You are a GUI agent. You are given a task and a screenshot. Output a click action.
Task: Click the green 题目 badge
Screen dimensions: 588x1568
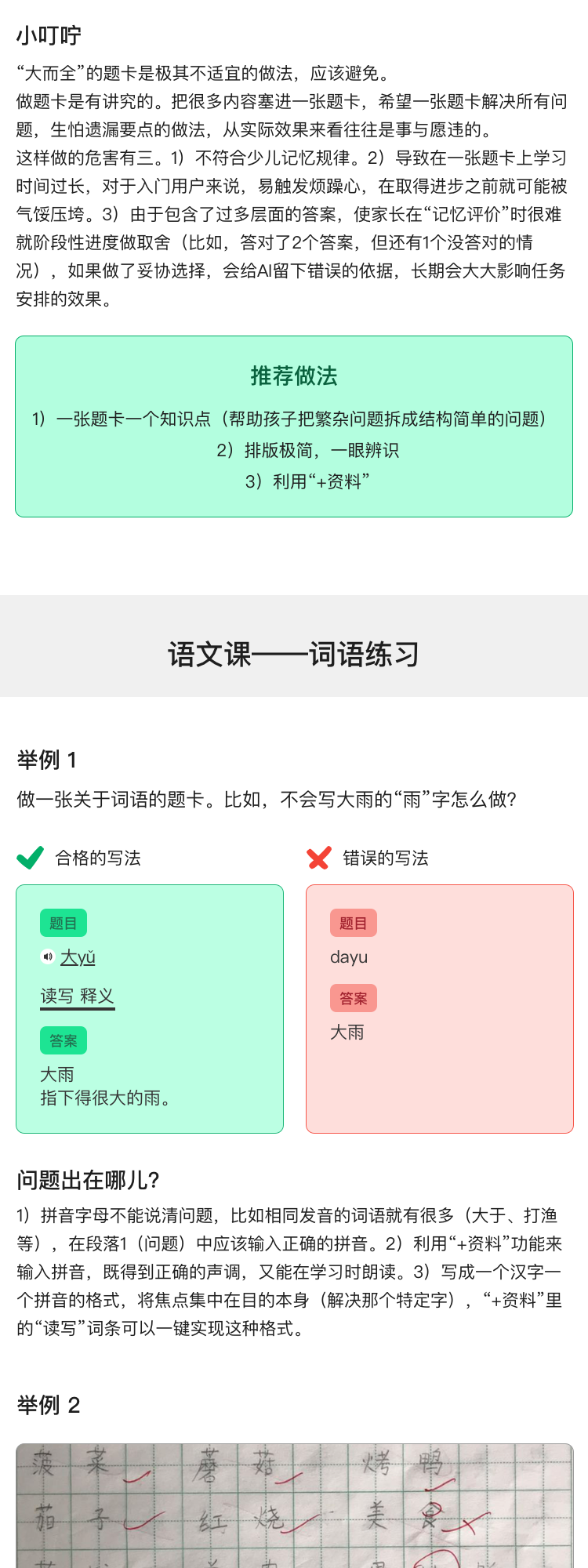click(x=64, y=923)
